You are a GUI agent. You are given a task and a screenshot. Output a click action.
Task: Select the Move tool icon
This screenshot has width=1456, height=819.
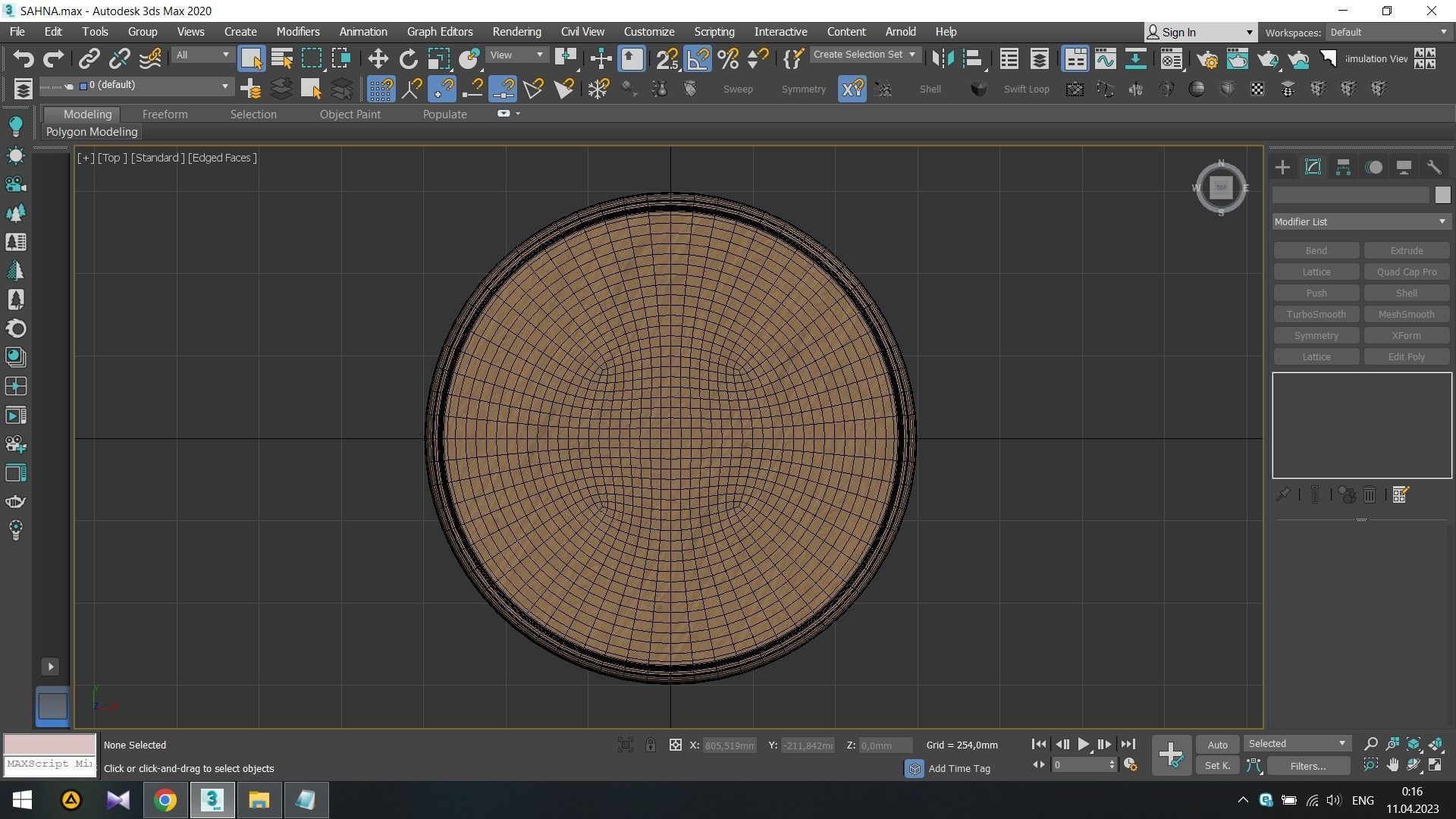(x=378, y=58)
